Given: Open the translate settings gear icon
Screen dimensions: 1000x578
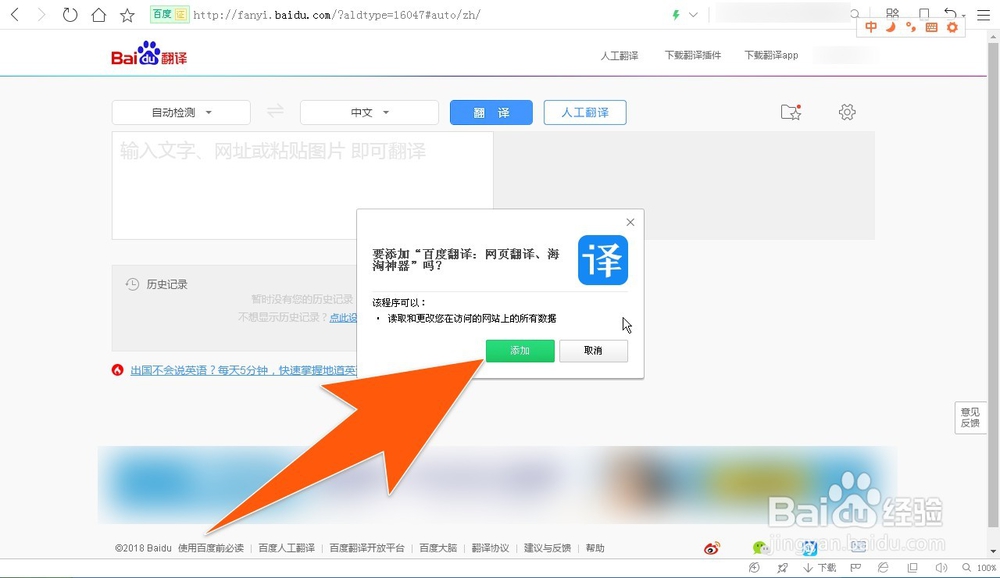Looking at the screenshot, I should tap(847, 112).
